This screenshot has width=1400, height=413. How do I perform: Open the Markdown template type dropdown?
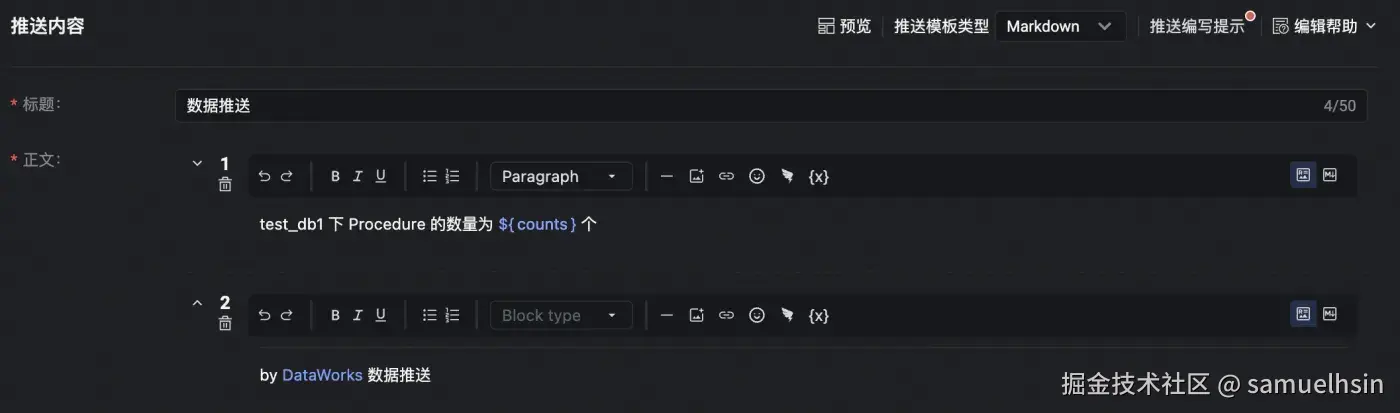(1059, 27)
